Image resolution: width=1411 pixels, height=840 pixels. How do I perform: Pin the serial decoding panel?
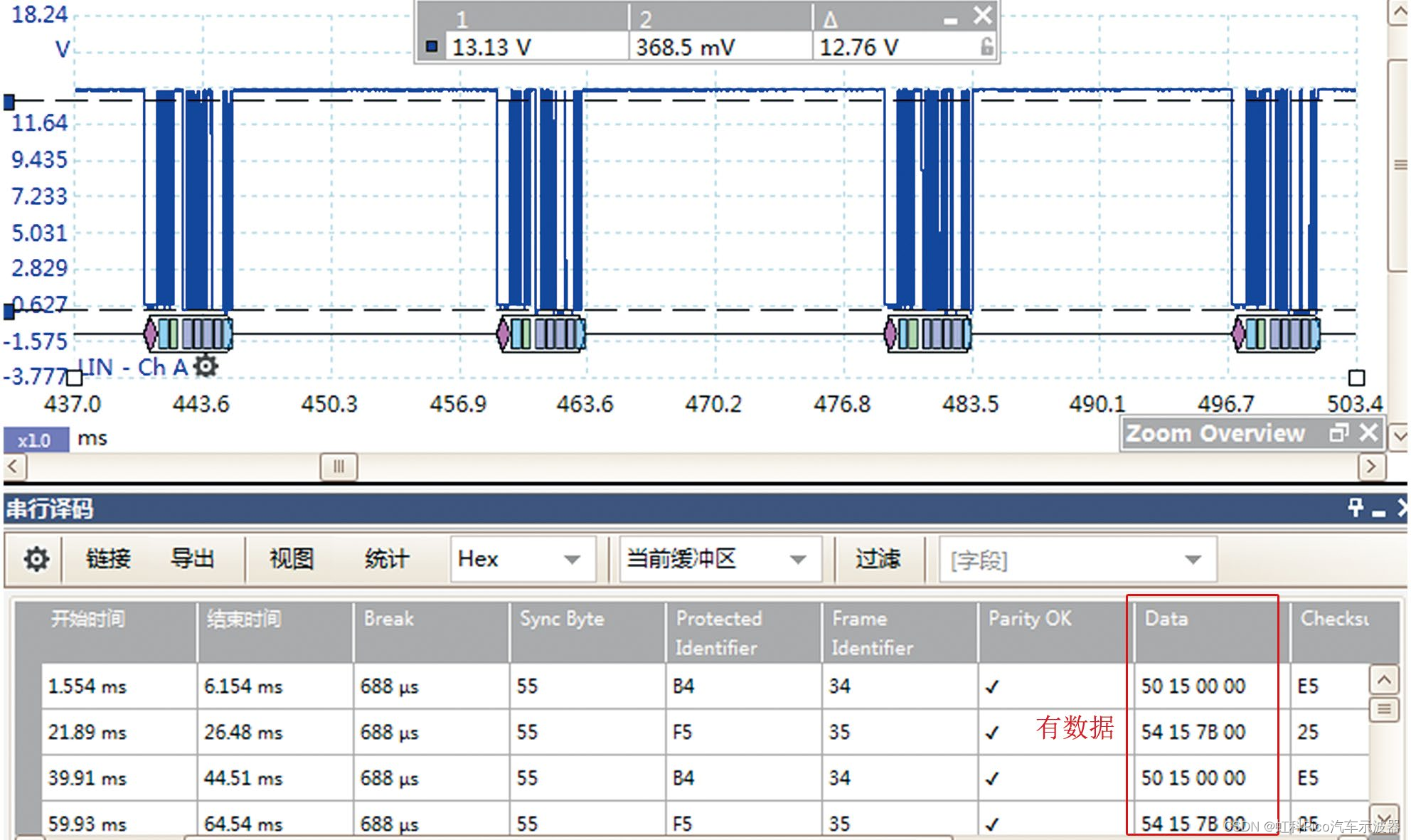(x=1356, y=507)
